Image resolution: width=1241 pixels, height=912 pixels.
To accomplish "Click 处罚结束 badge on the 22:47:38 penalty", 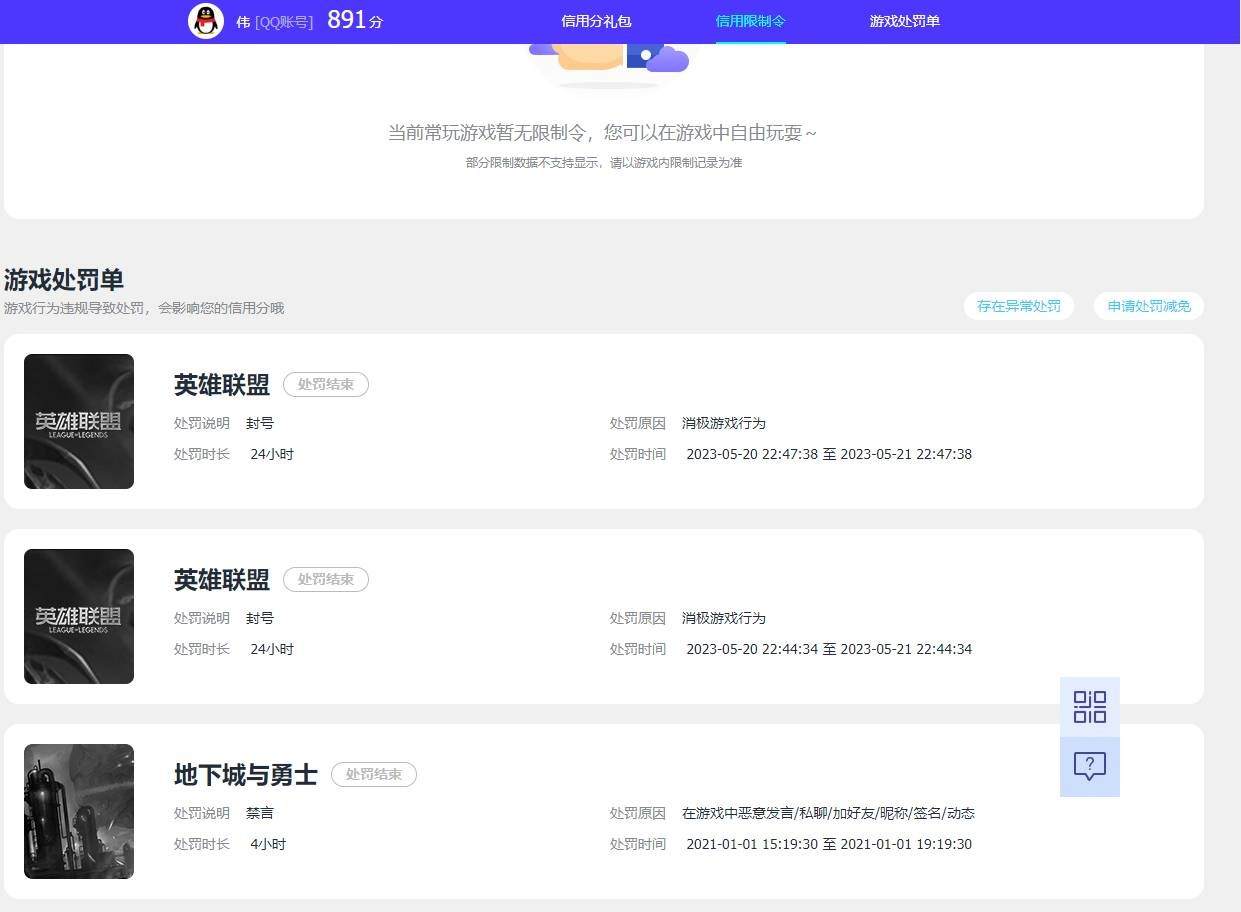I will (x=326, y=384).
